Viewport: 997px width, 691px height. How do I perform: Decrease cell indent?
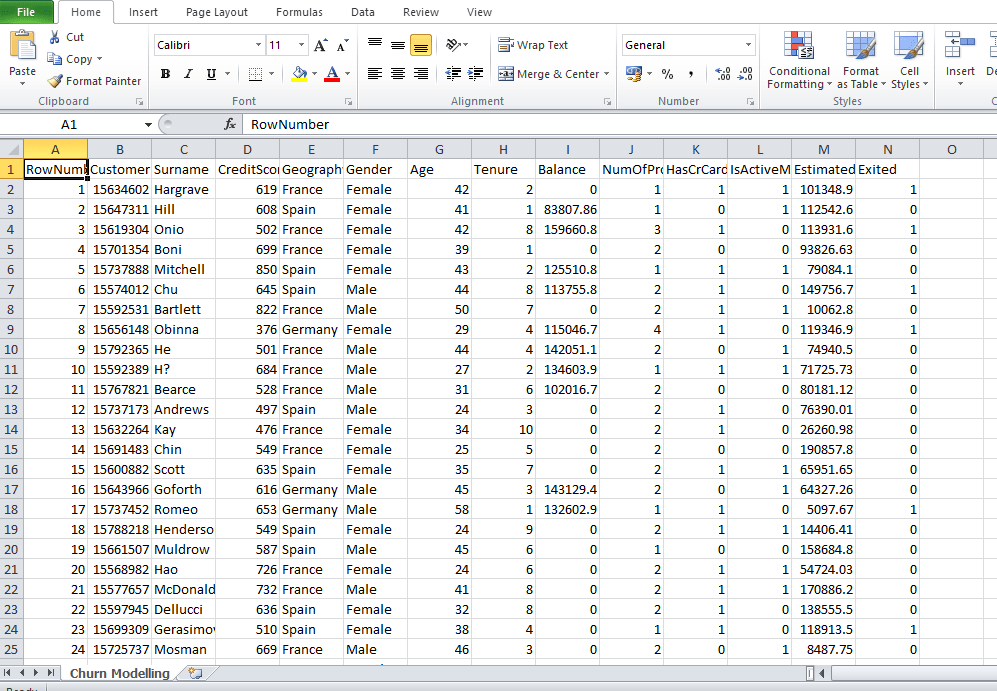(x=453, y=74)
